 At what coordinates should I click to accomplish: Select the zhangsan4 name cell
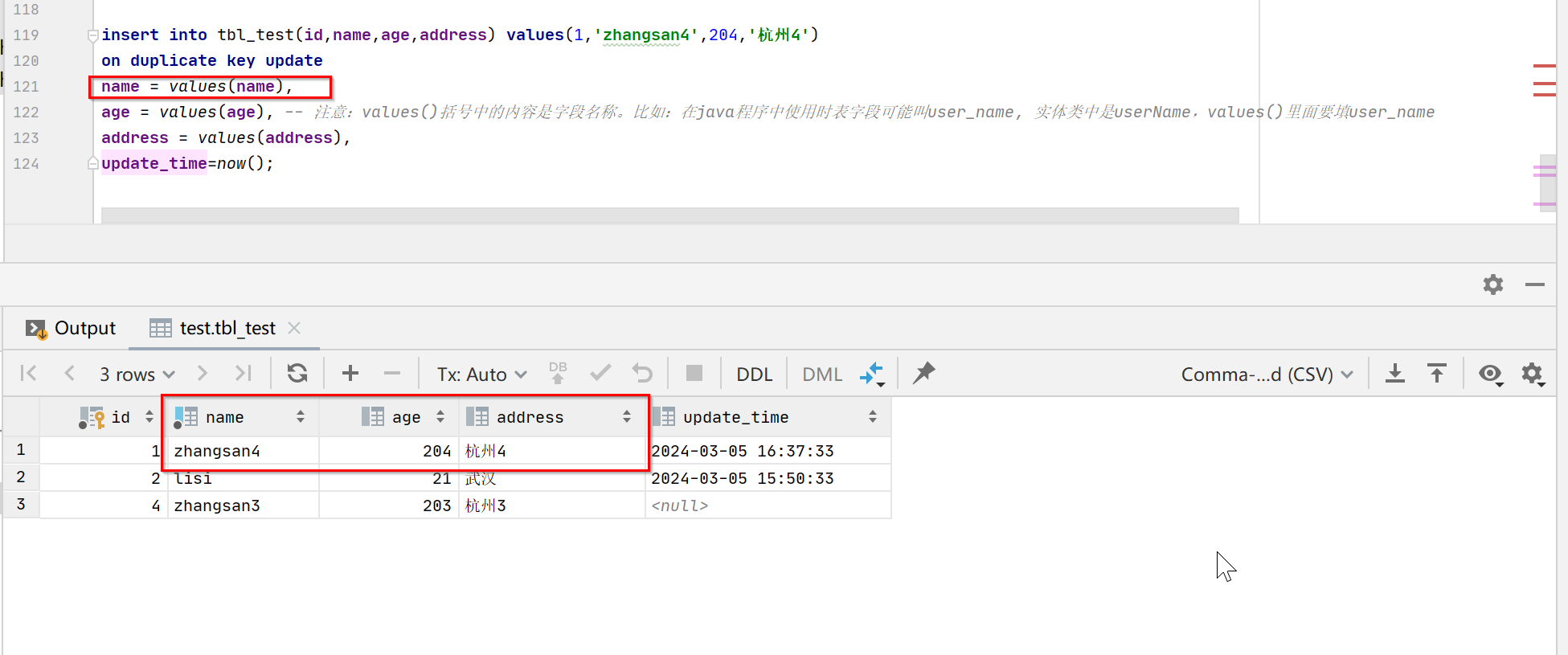click(x=243, y=451)
